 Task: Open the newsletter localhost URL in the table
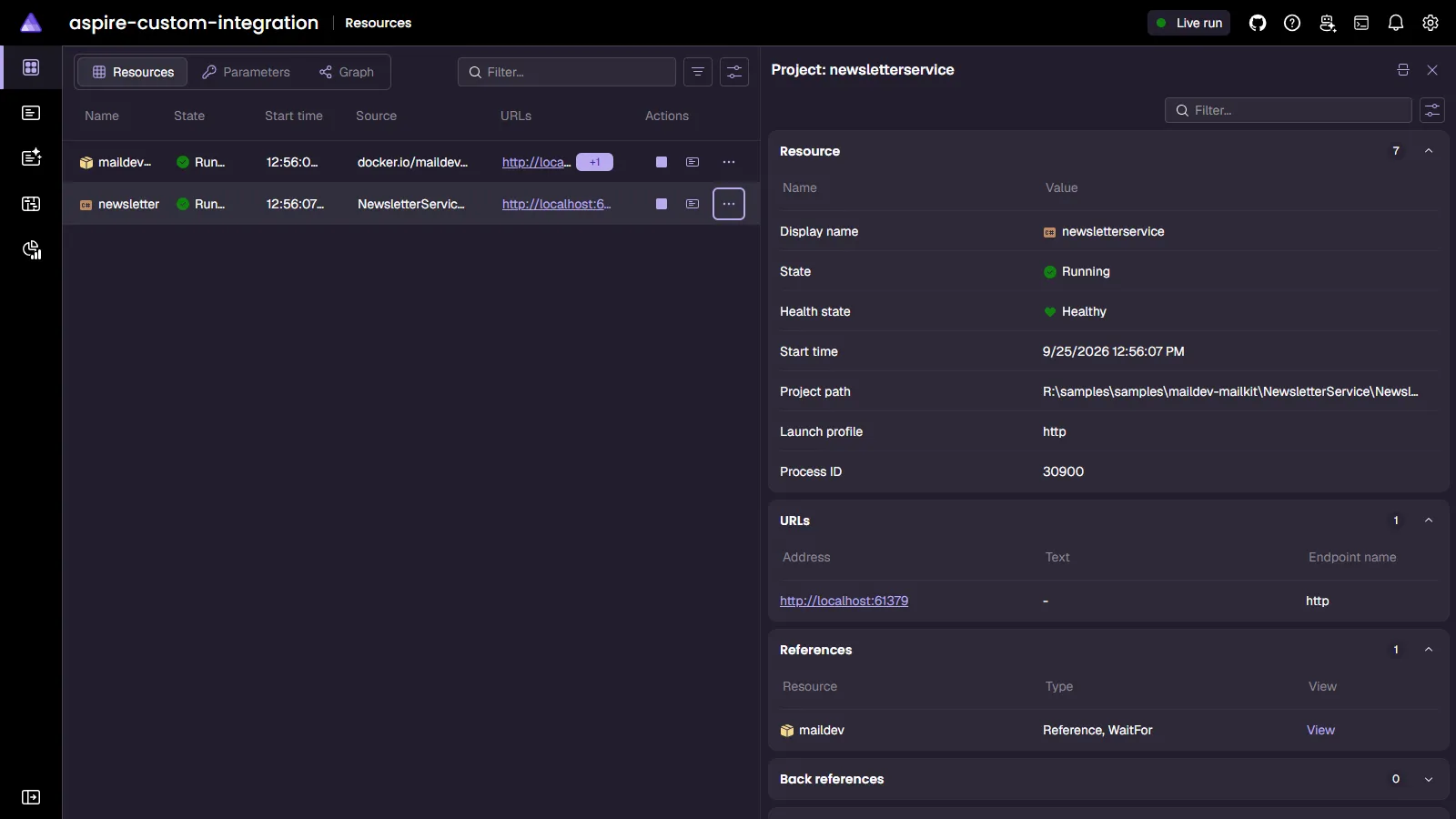pos(556,204)
